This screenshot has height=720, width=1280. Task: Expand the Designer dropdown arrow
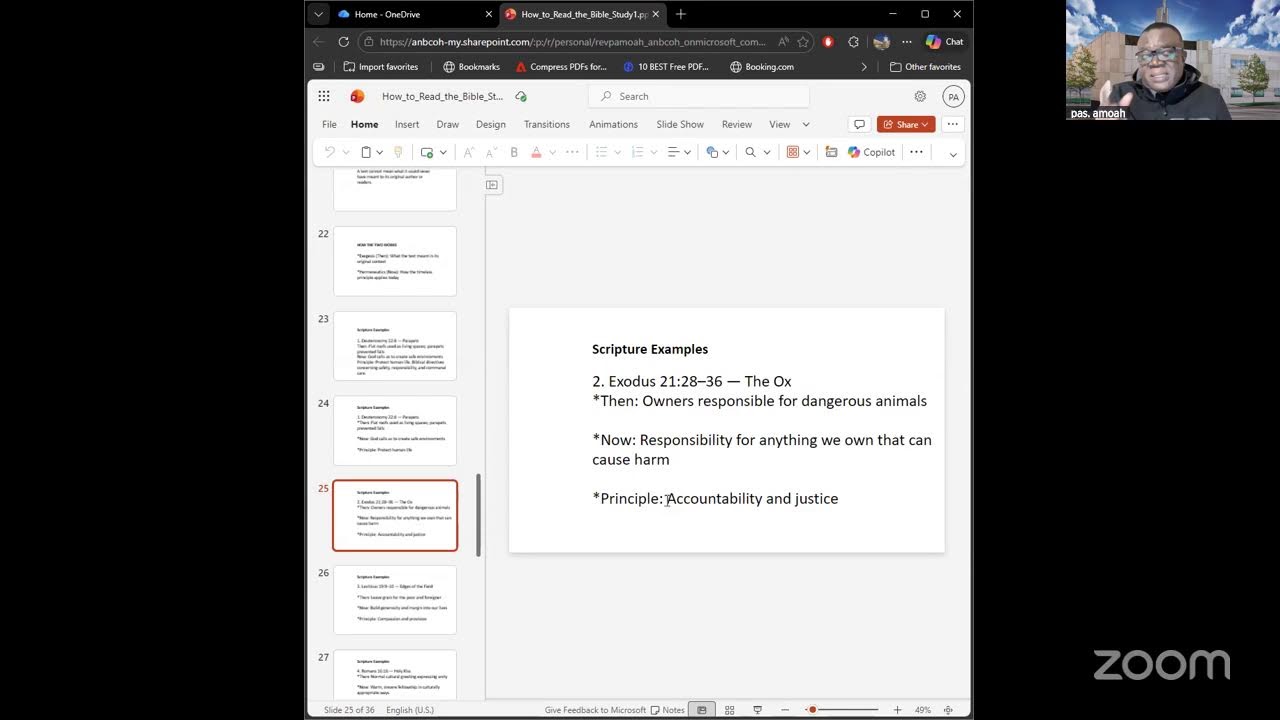[806, 153]
